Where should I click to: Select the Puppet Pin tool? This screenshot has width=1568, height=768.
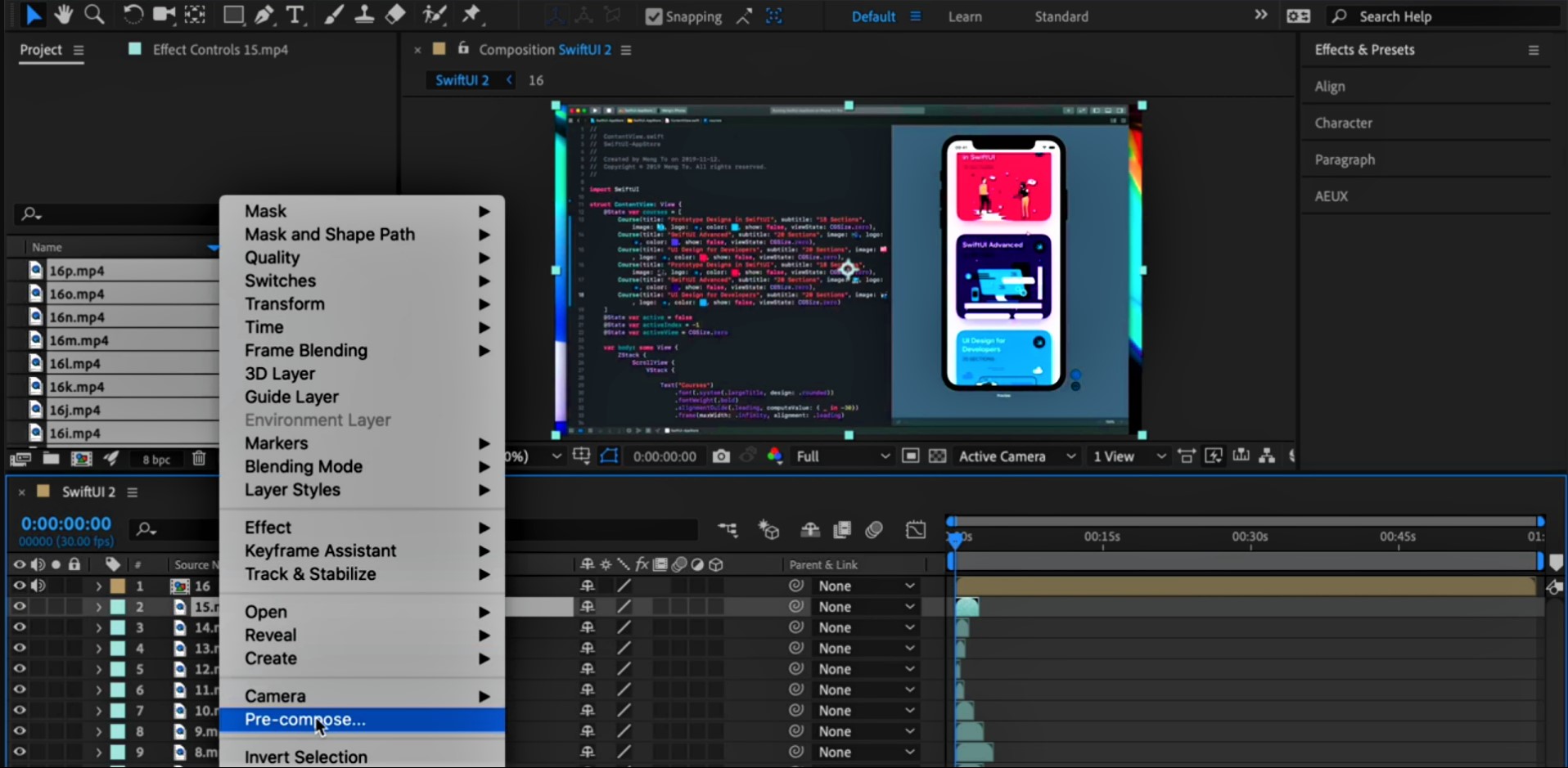(471, 15)
